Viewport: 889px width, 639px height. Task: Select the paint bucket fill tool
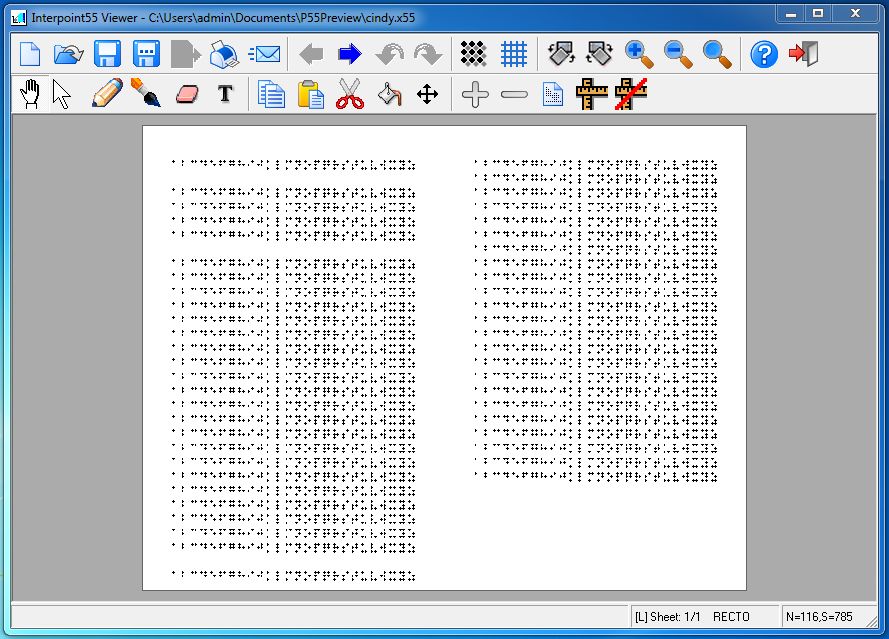[389, 95]
